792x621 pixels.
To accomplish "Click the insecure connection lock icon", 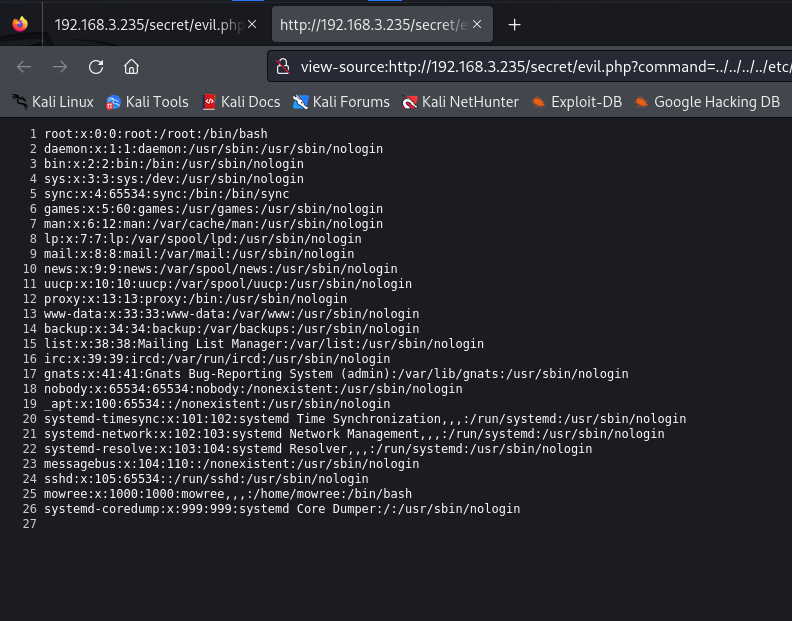I will (x=283, y=67).
